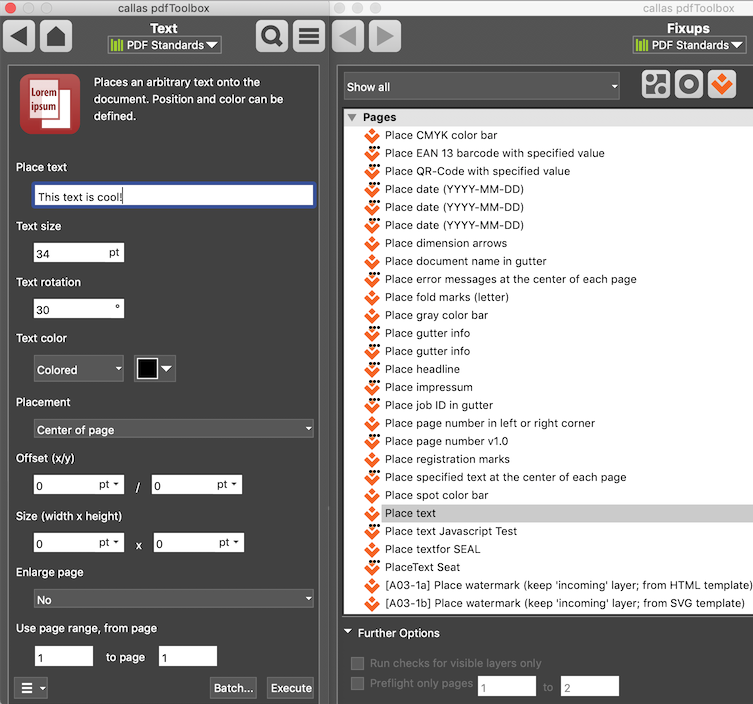
Task: Click the Place text input field
Action: click(x=173, y=195)
